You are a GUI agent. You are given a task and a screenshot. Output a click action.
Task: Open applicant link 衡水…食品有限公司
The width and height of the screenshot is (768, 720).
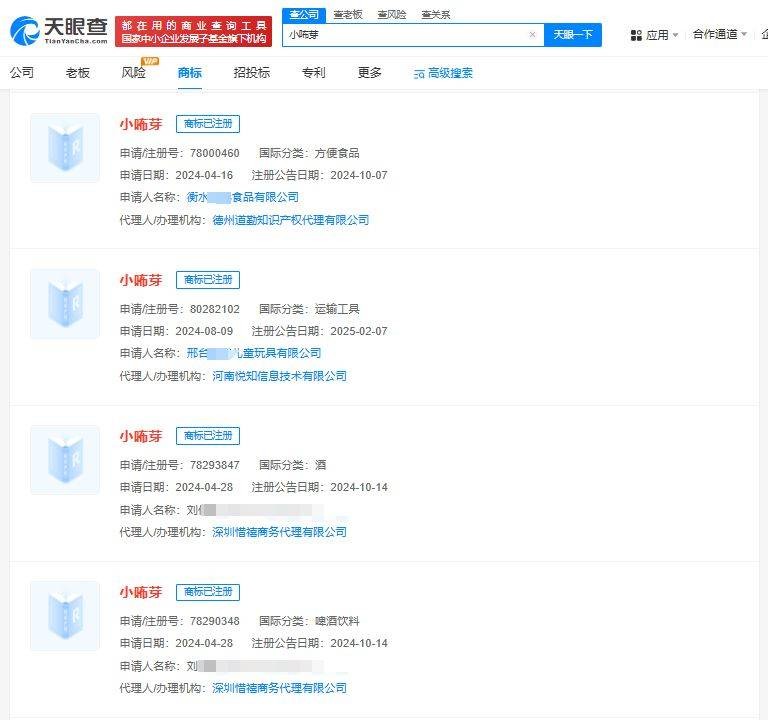[242, 197]
